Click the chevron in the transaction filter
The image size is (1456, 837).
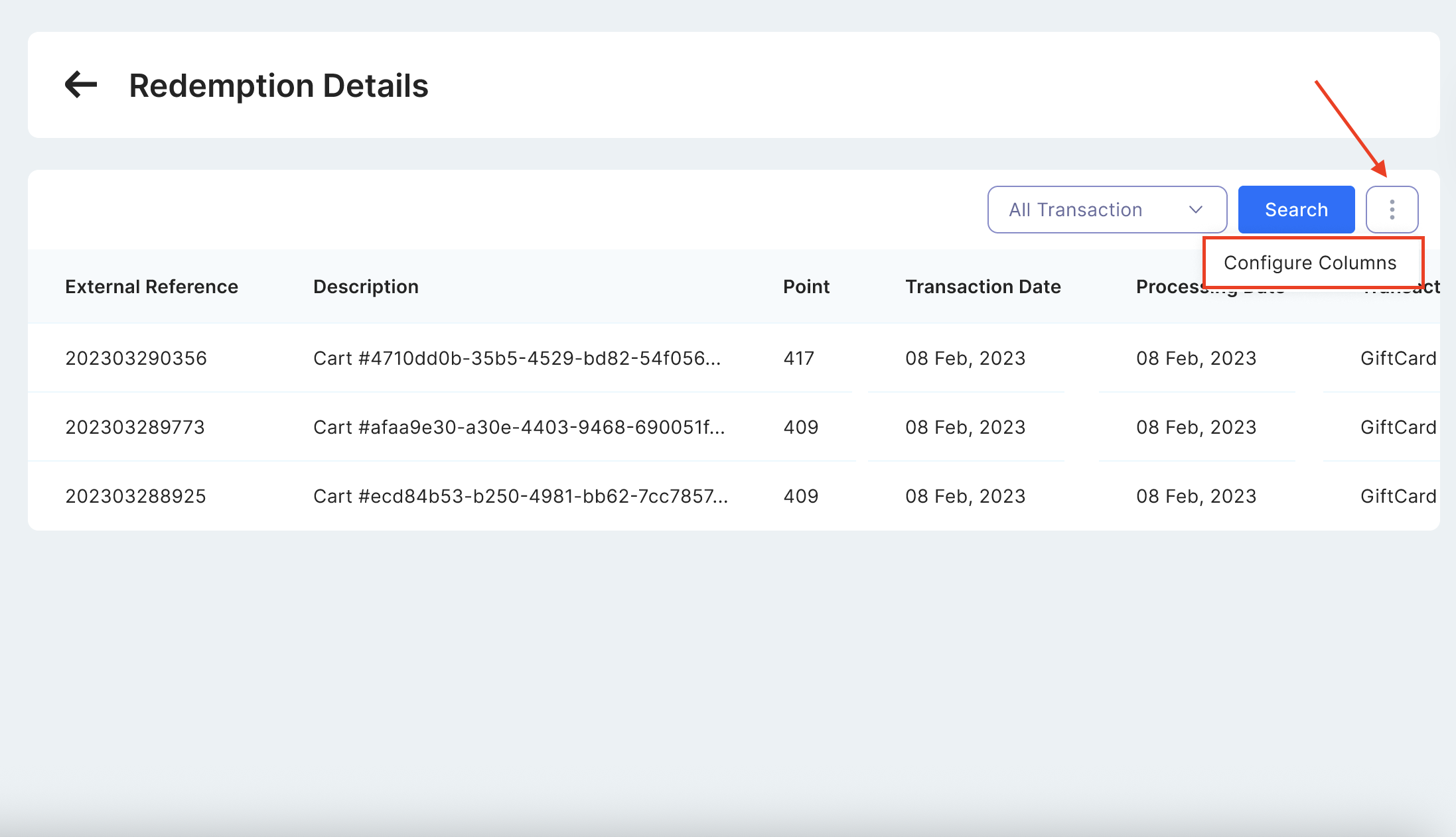(x=1196, y=210)
